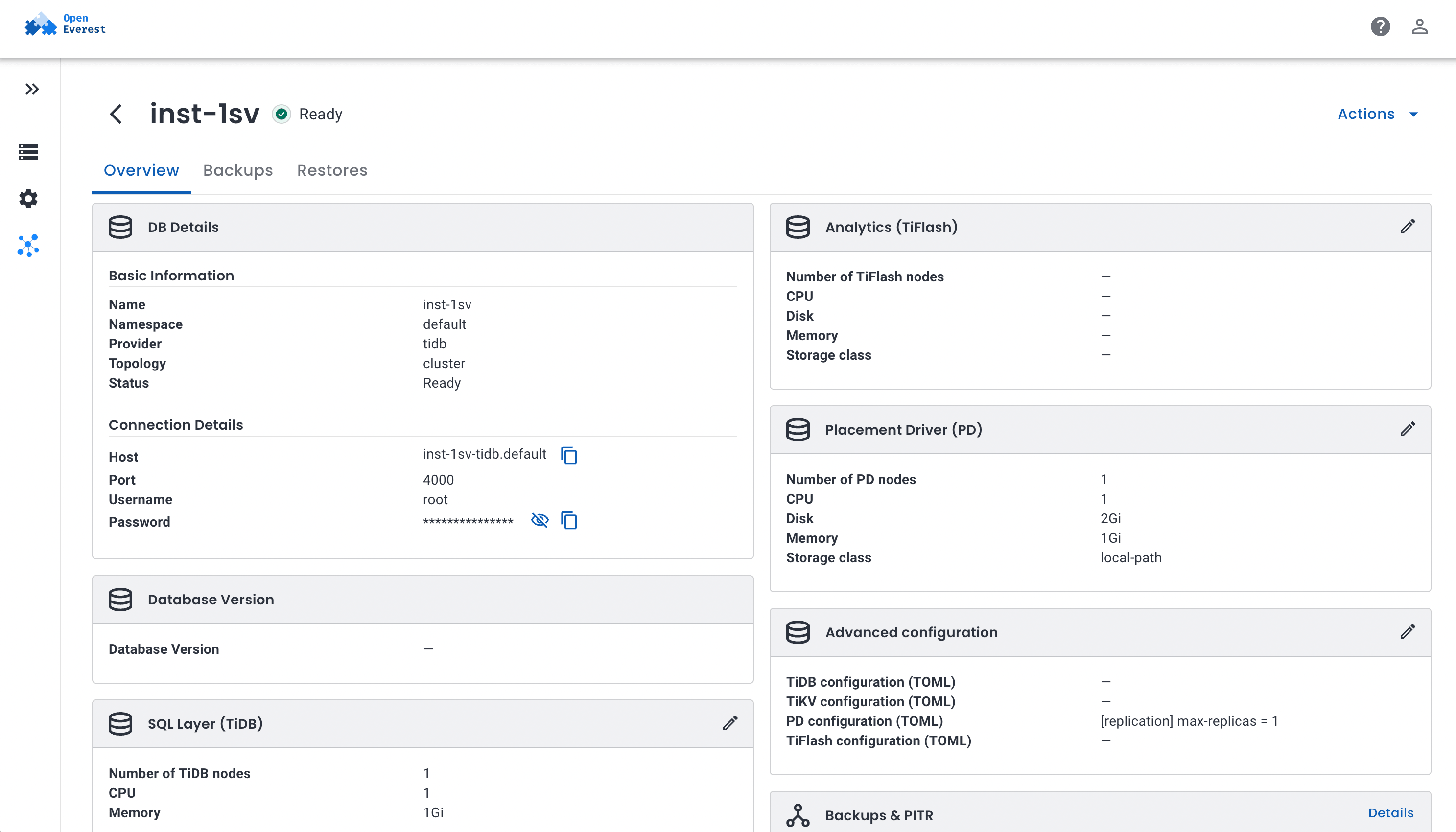Select the host text inst-1sv-tidb.default
Image resolution: width=1456 pixels, height=832 pixels.
(485, 454)
